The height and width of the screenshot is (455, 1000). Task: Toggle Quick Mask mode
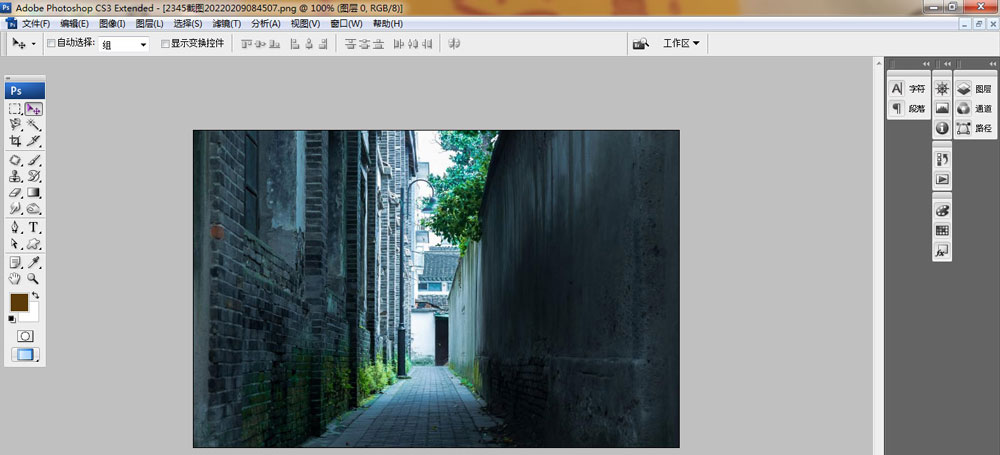click(25, 336)
